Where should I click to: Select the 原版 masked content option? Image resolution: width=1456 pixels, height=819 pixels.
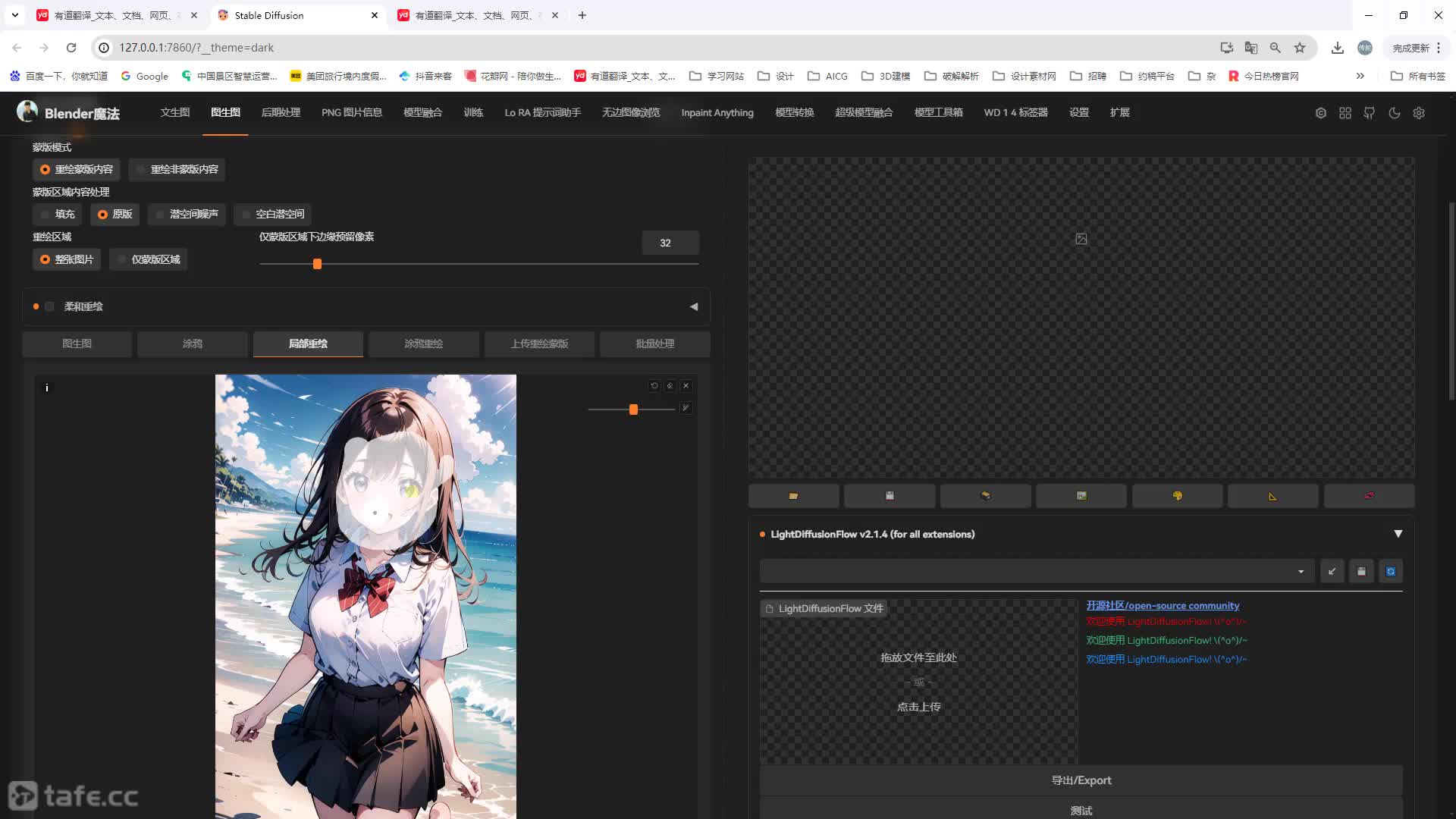pyautogui.click(x=115, y=214)
